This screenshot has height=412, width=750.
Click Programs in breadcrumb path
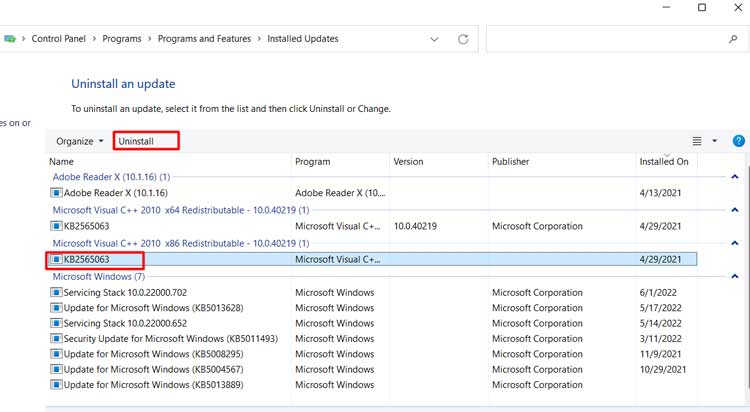click(x=121, y=39)
